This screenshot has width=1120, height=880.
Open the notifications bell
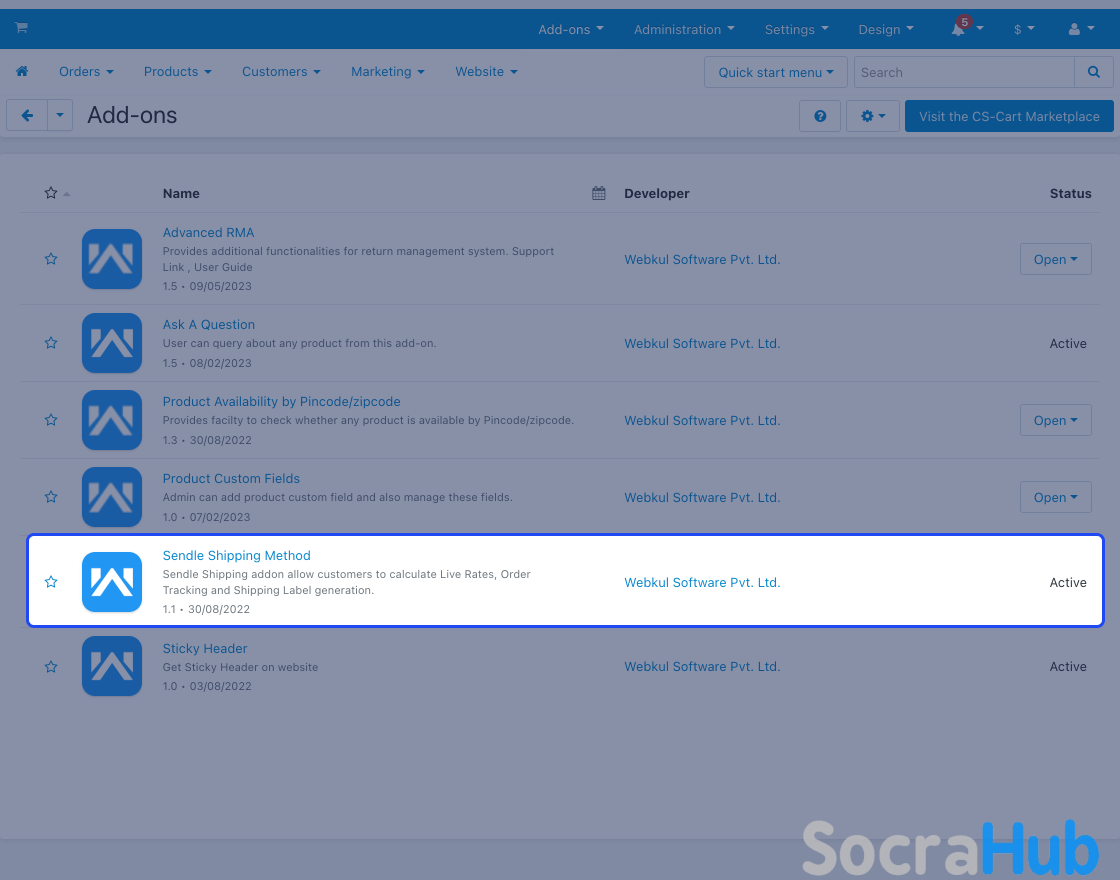(x=959, y=29)
